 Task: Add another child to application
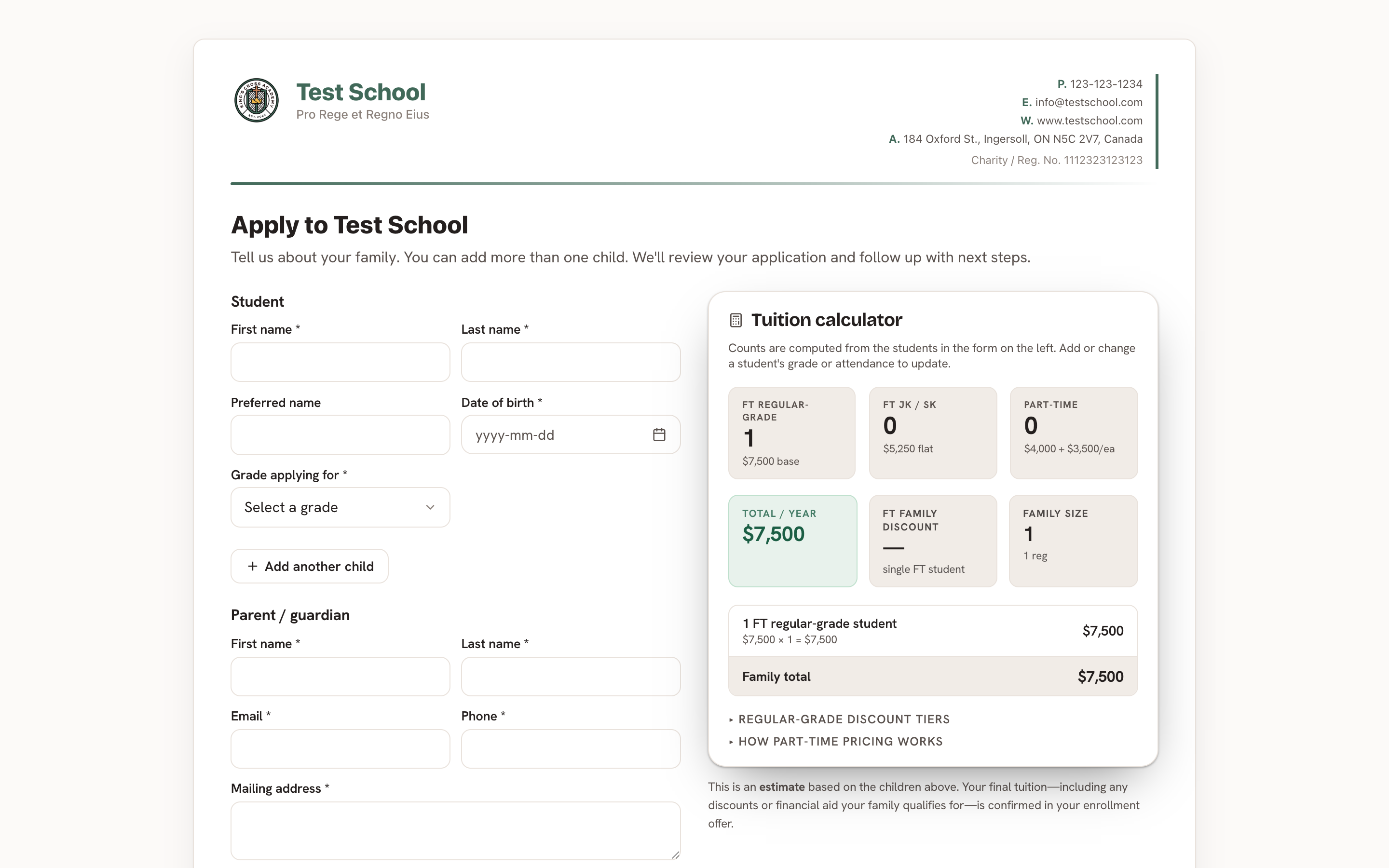pos(309,566)
